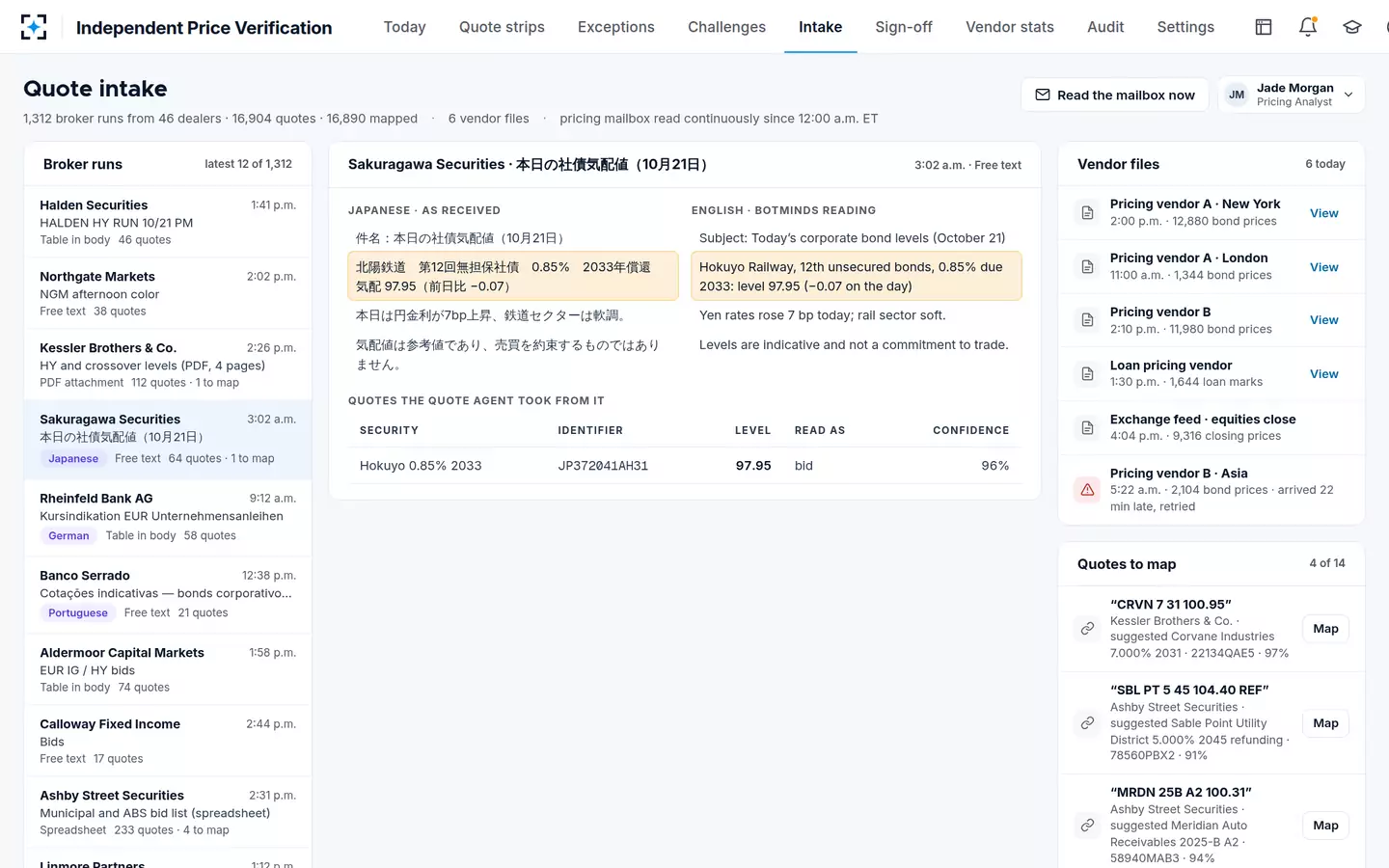Viewport: 1389px width, 868px height.
Task: Click link icon beside MRDN 25B A2 quote
Action: (1087, 826)
